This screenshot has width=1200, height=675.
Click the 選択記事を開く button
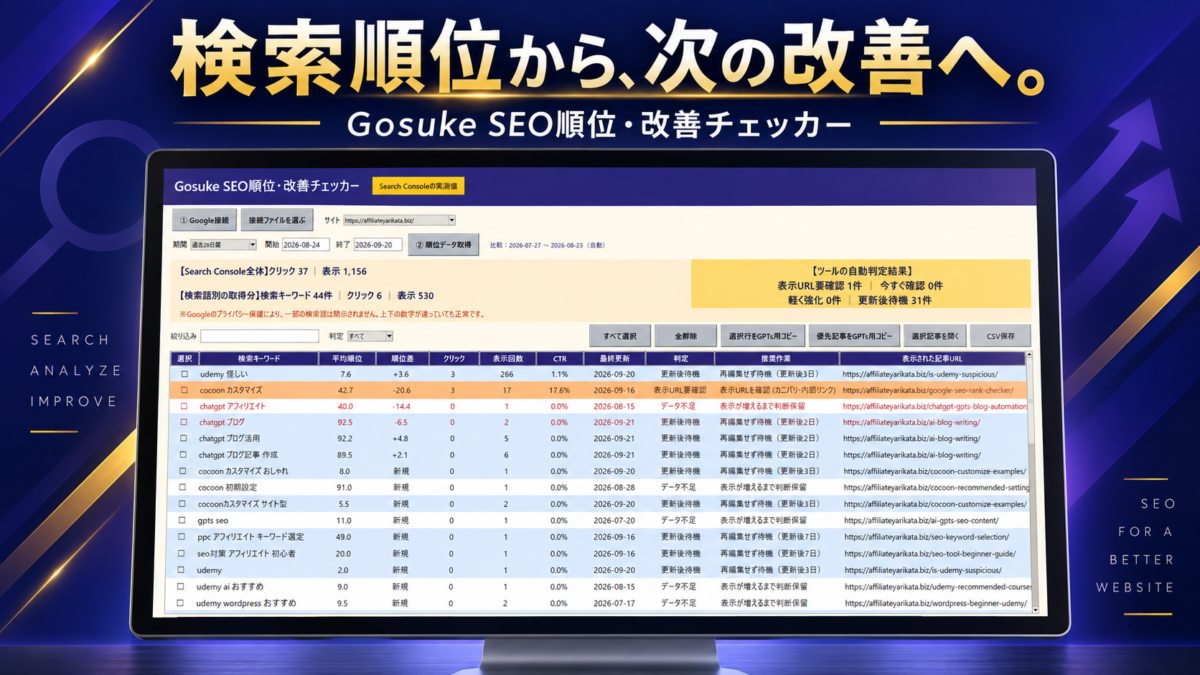click(x=935, y=336)
